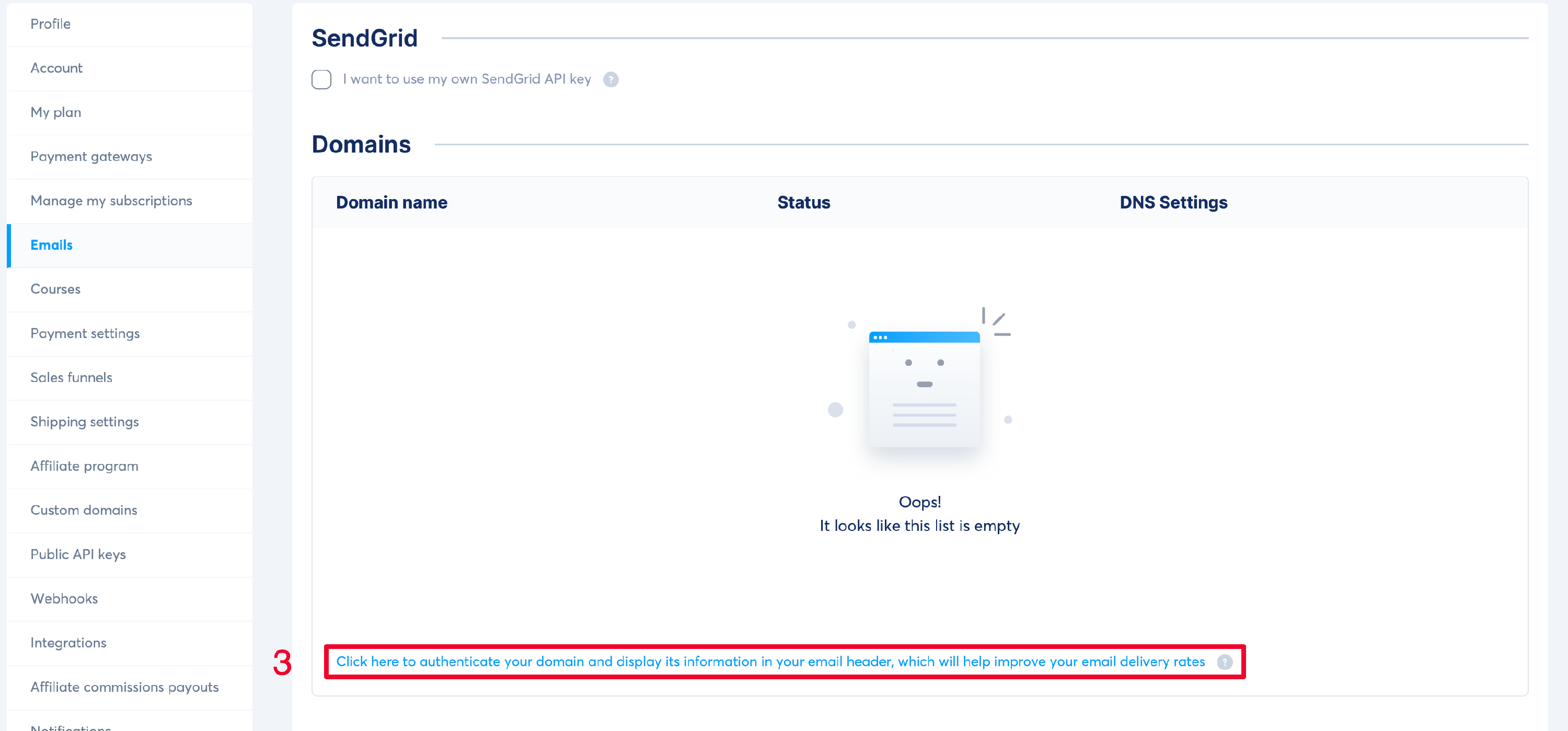Click help icon beside SendGrid API key
The image size is (1568, 731).
tap(610, 80)
